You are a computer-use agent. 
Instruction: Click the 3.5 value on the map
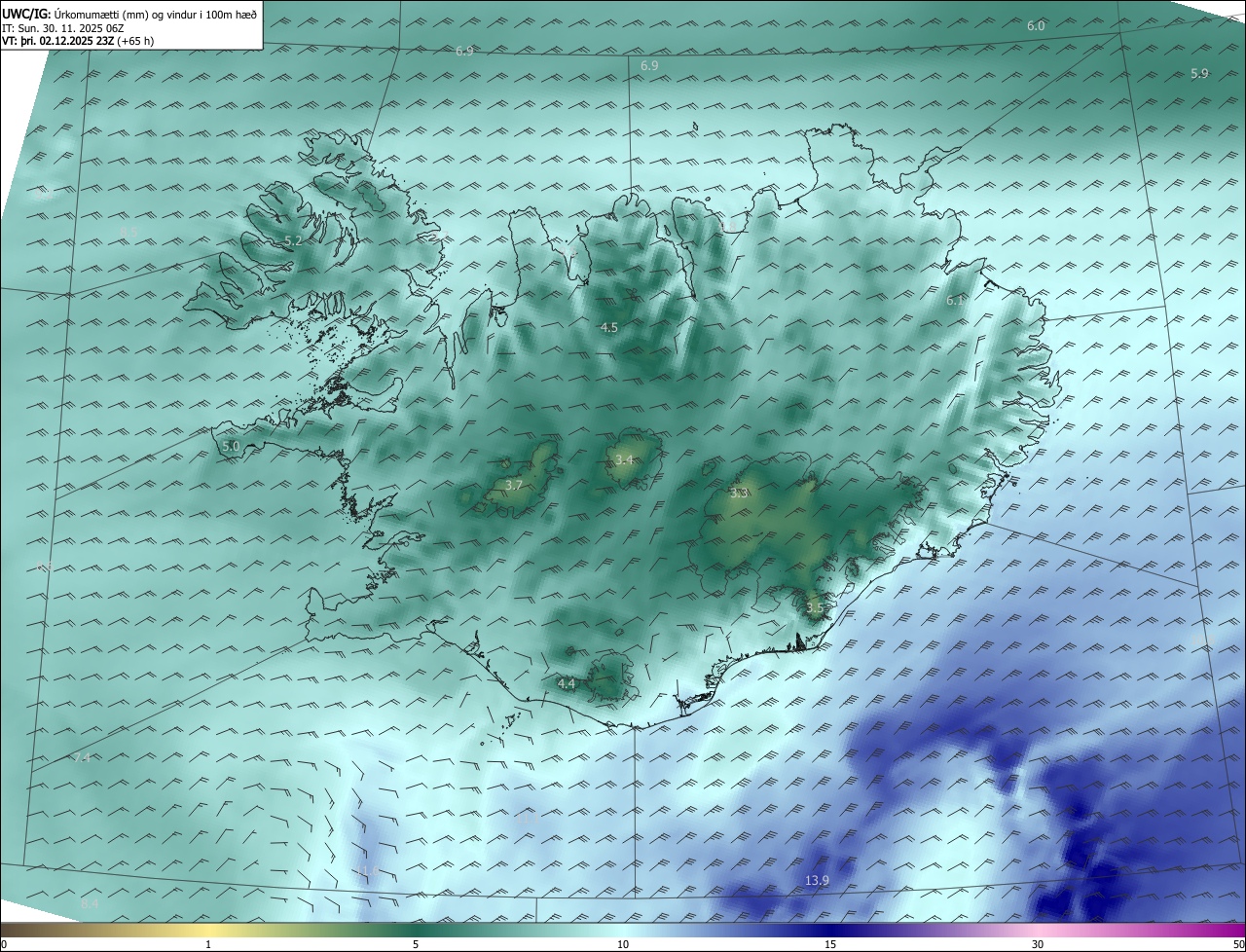click(815, 607)
